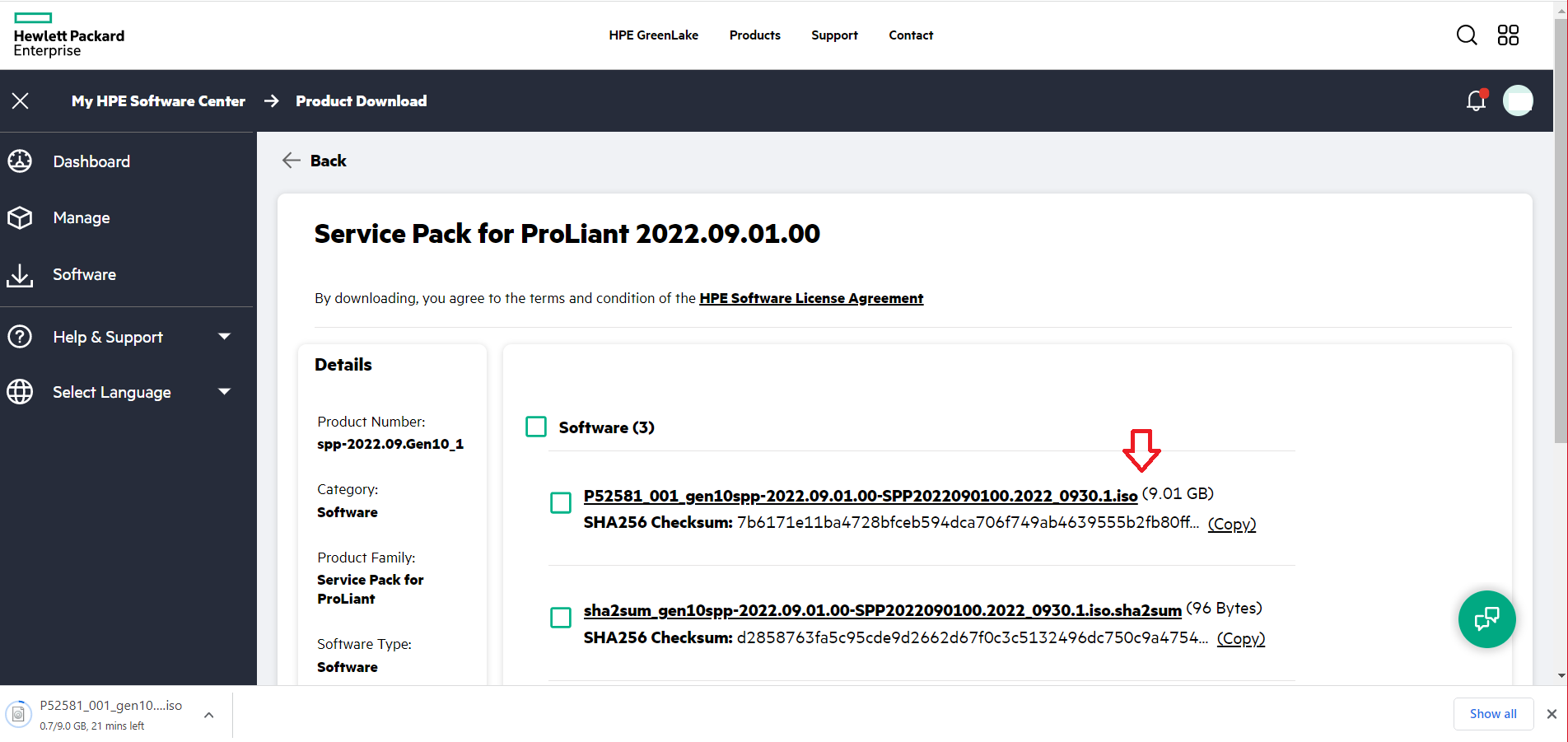Click My HPE Software Center breadcrumb

[158, 100]
